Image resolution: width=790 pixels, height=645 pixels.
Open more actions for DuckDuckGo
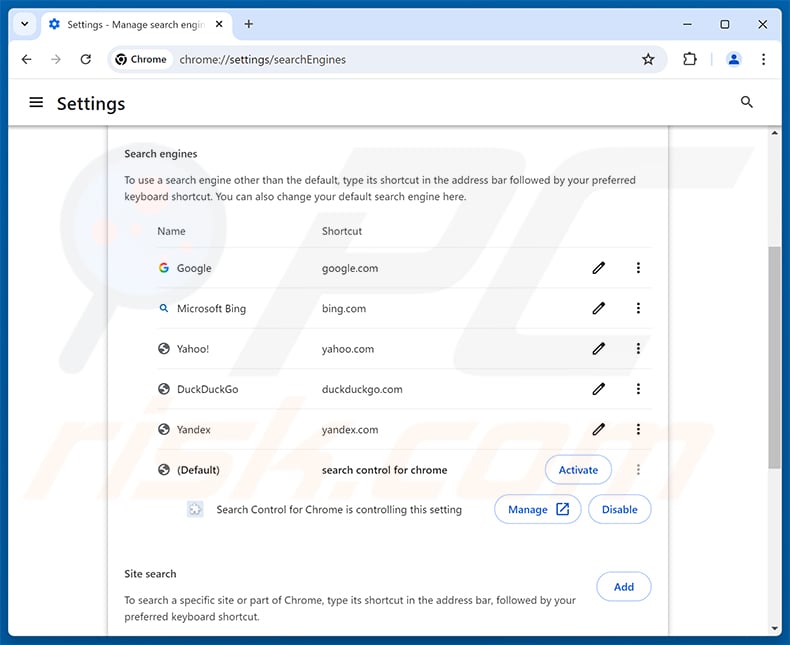coord(638,389)
